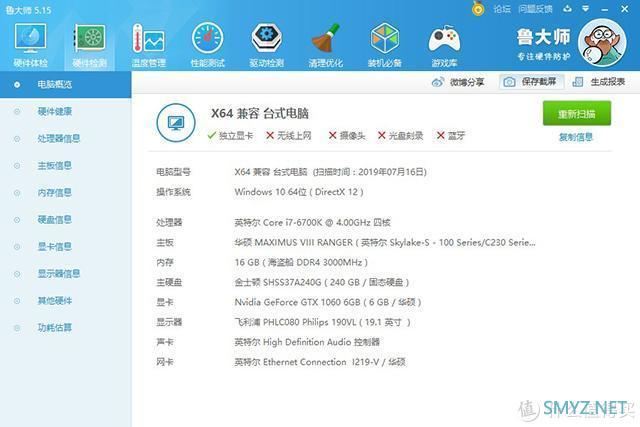Screen dimensions: 640x427
Task: Select 显卡信息 sidebar item
Action: click(x=65, y=247)
